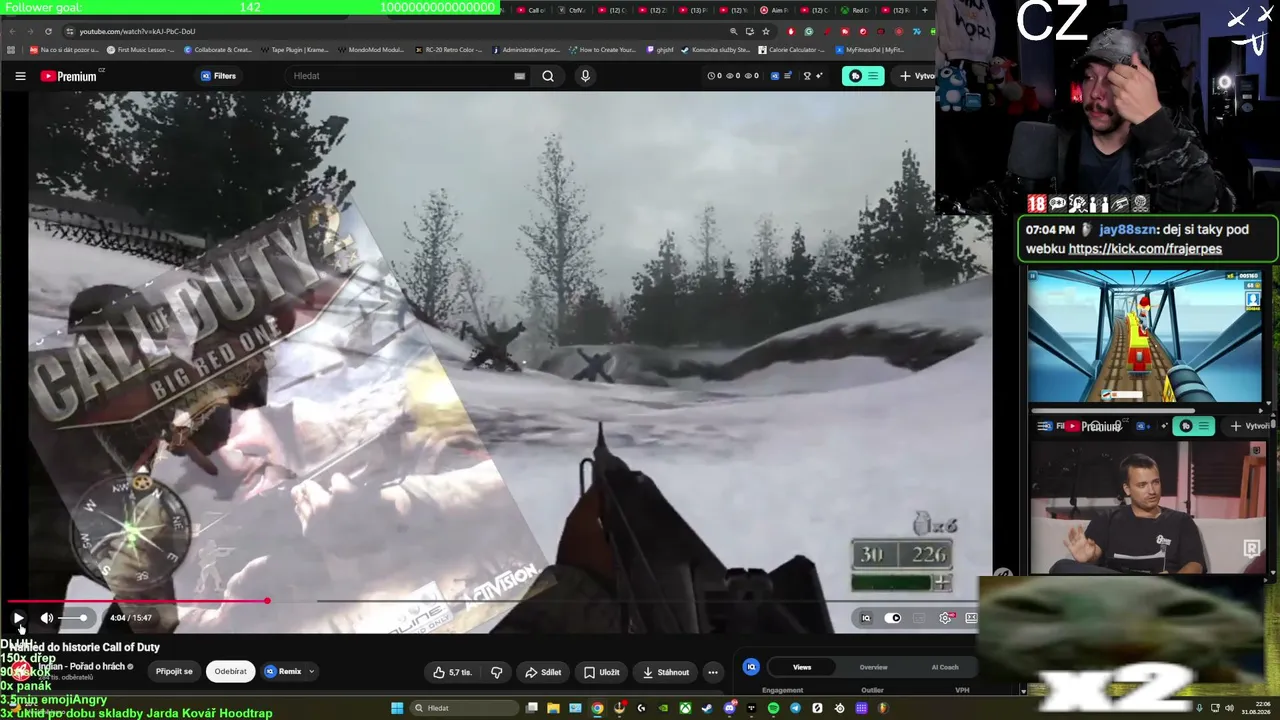The image size is (1280, 720).
Task: Bookmark this page with the star icon
Action: (x=766, y=31)
